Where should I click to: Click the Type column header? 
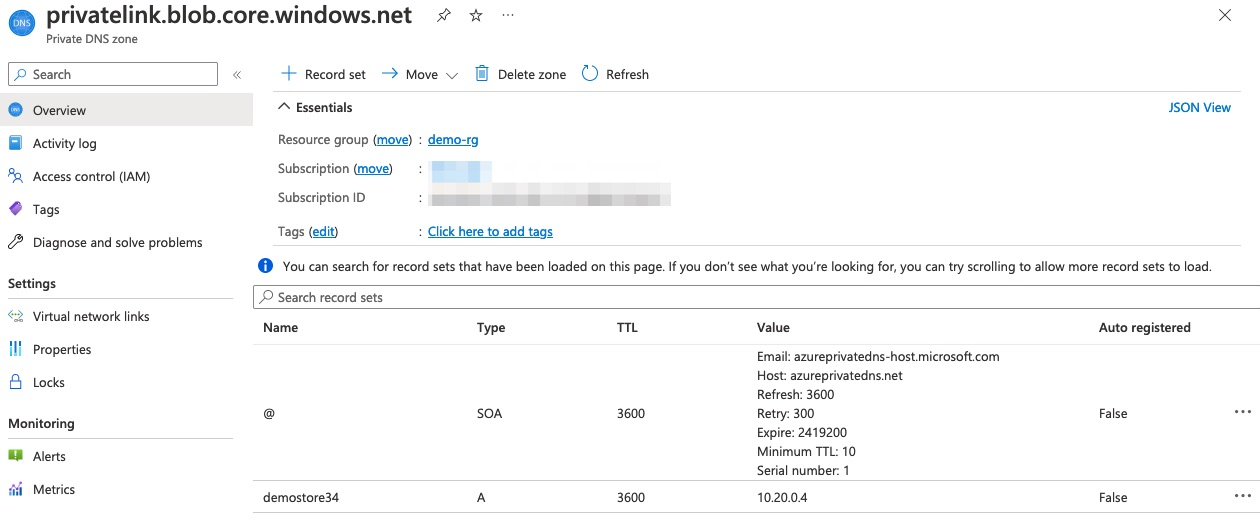click(491, 327)
